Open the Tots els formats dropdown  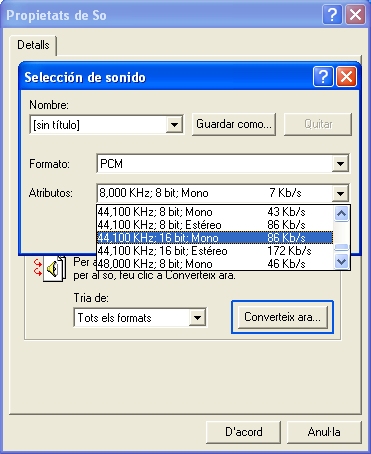(x=197, y=318)
